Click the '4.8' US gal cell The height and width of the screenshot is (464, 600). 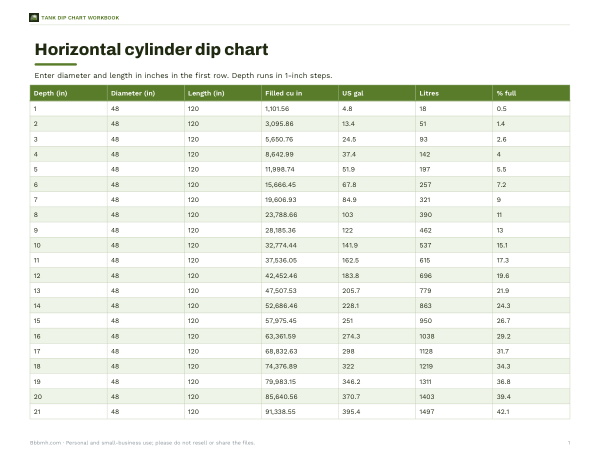(x=377, y=109)
